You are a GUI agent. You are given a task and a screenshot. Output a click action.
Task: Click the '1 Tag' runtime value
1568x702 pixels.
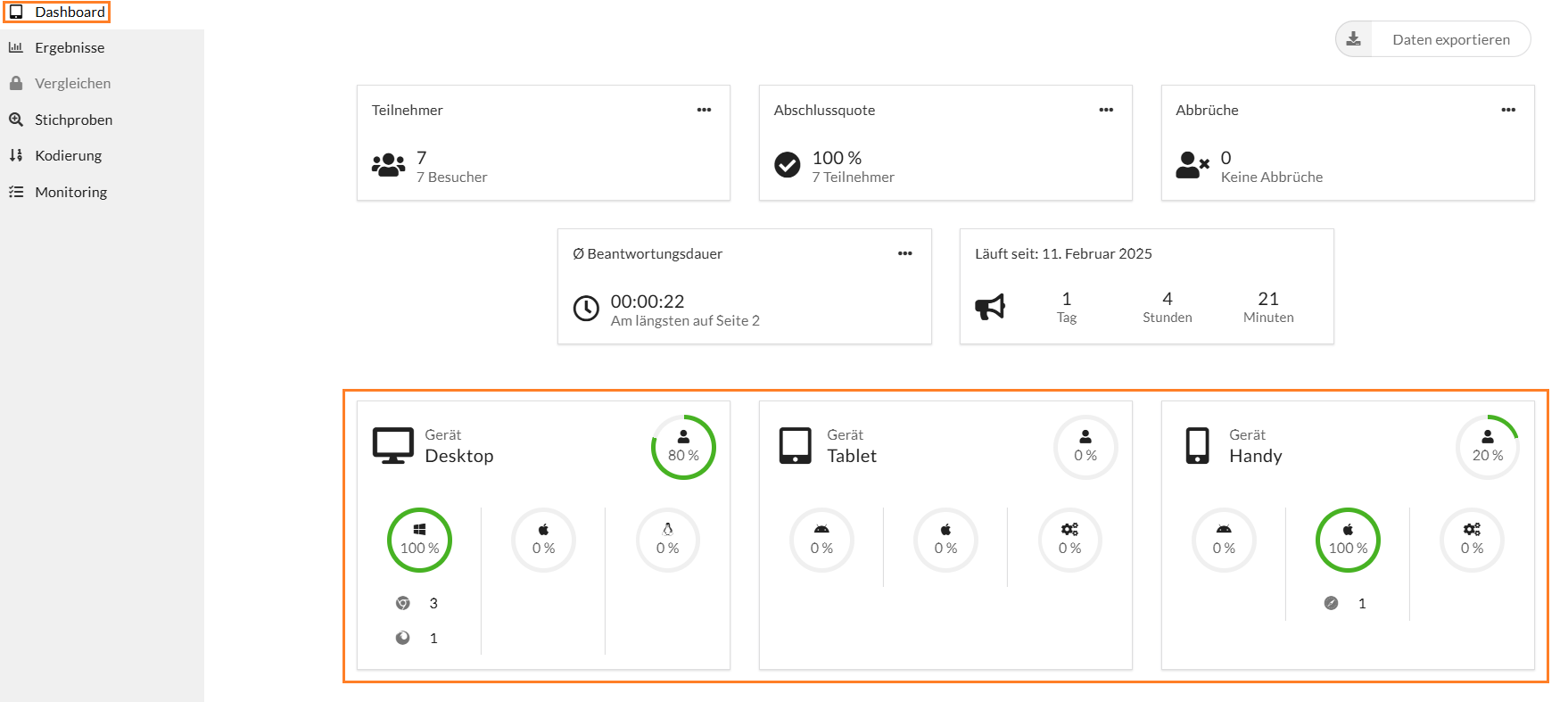coord(1067,307)
